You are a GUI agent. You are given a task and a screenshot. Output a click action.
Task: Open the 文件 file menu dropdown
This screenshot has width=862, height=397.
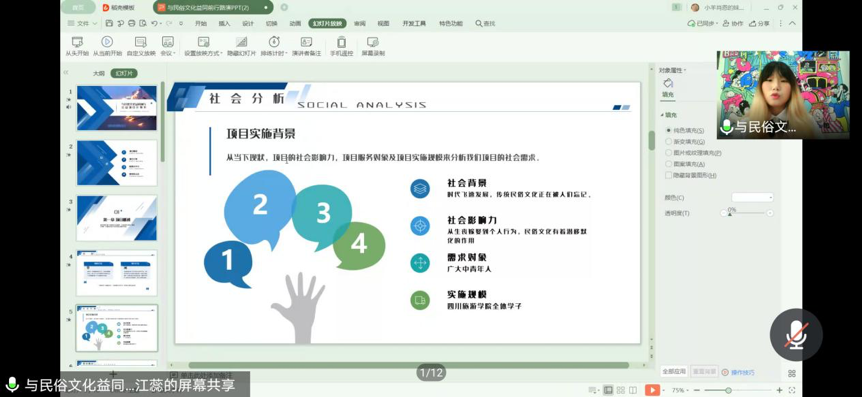pyautogui.click(x=82, y=23)
